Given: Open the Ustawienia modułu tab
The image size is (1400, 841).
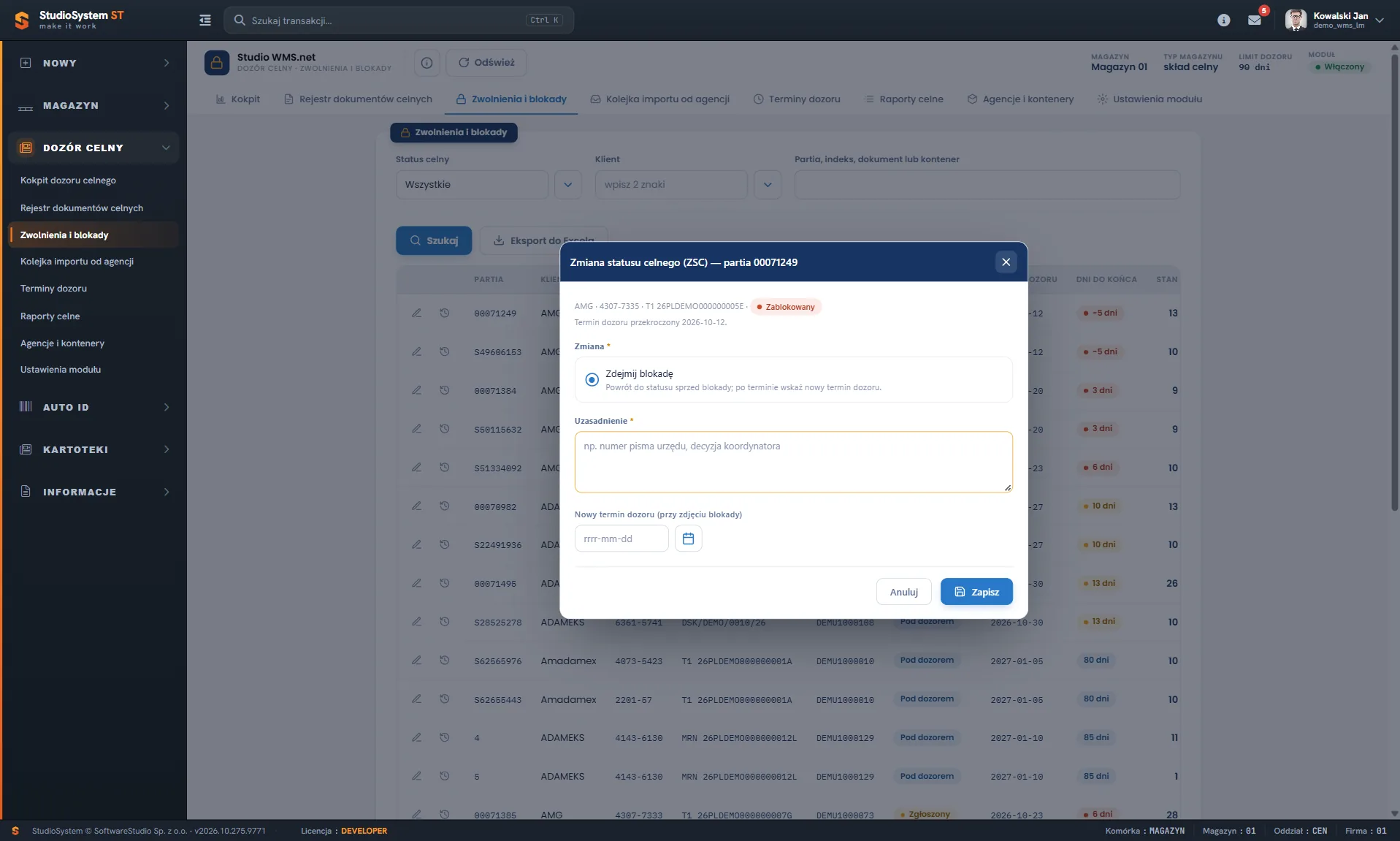Looking at the screenshot, I should [1150, 99].
